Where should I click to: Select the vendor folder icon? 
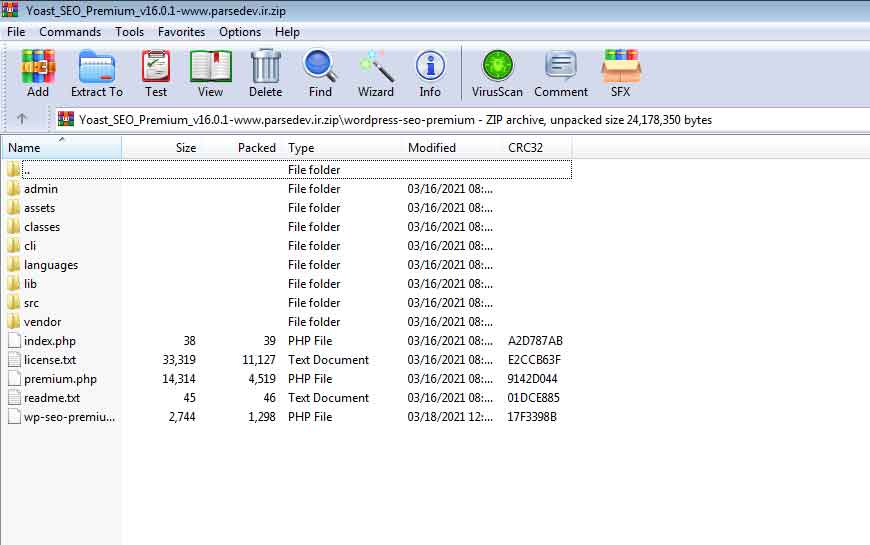tap(14, 321)
